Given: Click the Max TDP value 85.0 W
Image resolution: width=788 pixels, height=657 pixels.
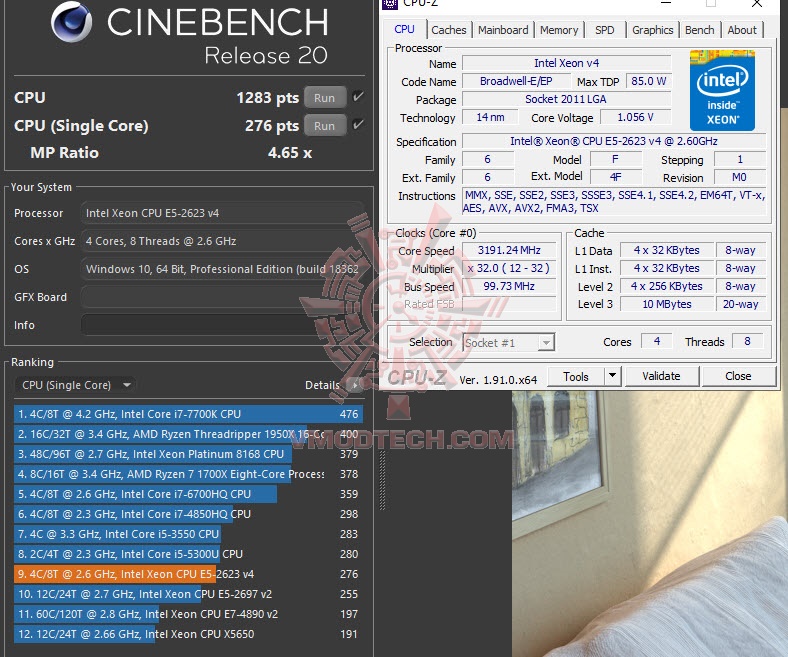Looking at the screenshot, I should click(x=648, y=81).
